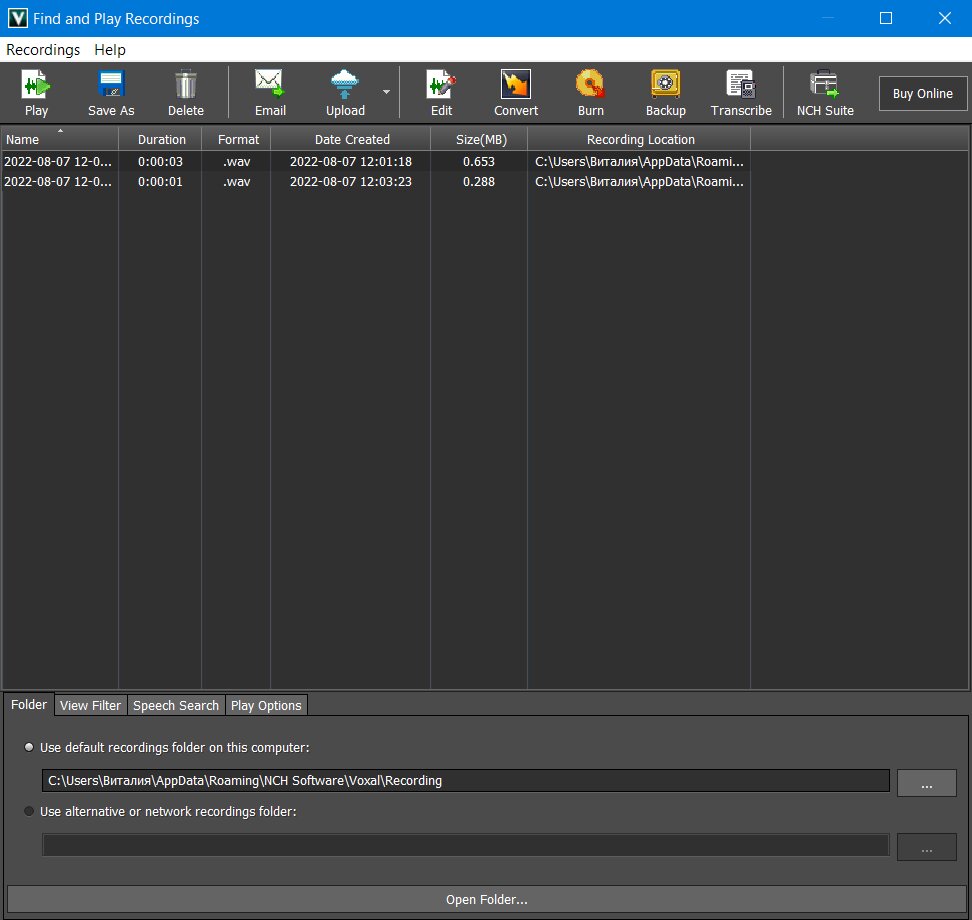Open the Recordings menu

[x=43, y=50]
